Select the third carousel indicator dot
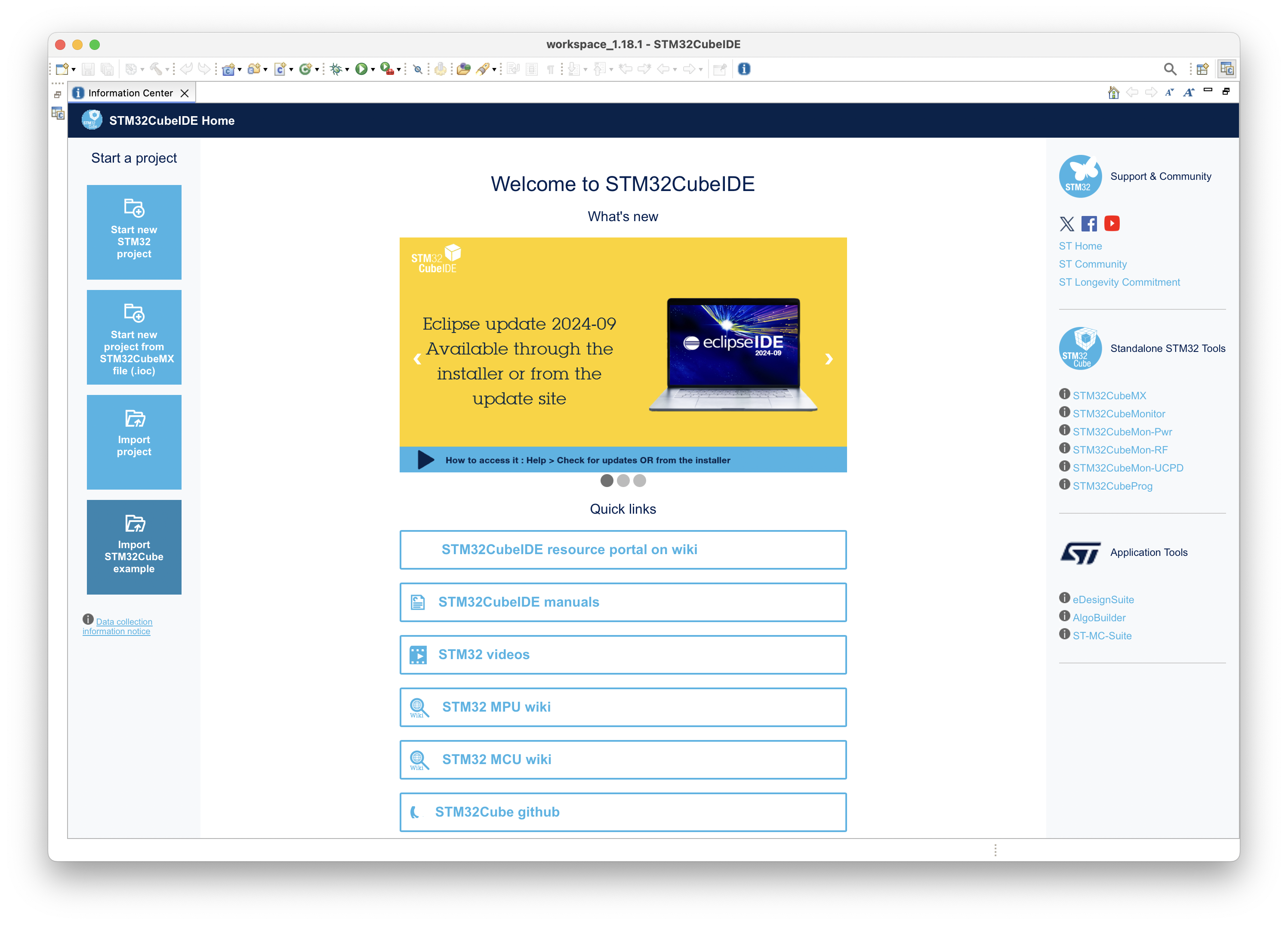This screenshot has height=925, width=1288. tap(639, 481)
